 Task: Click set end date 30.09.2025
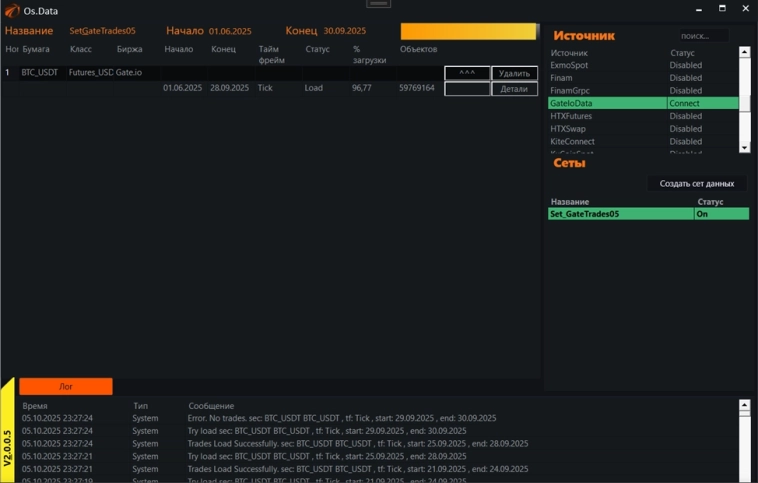[345, 31]
